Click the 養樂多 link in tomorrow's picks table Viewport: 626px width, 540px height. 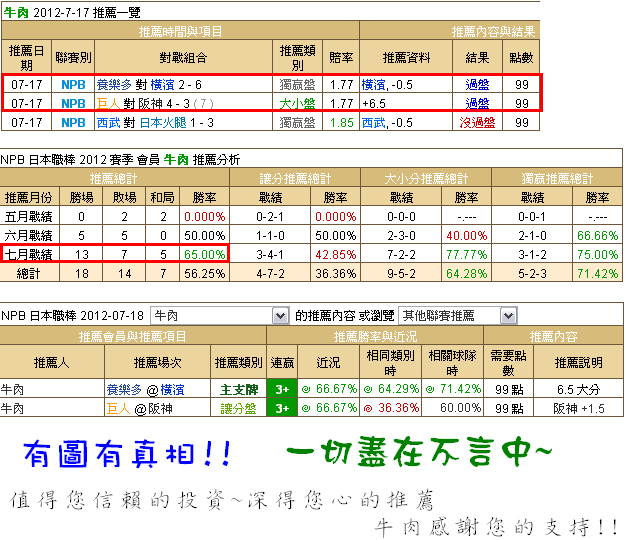click(124, 390)
